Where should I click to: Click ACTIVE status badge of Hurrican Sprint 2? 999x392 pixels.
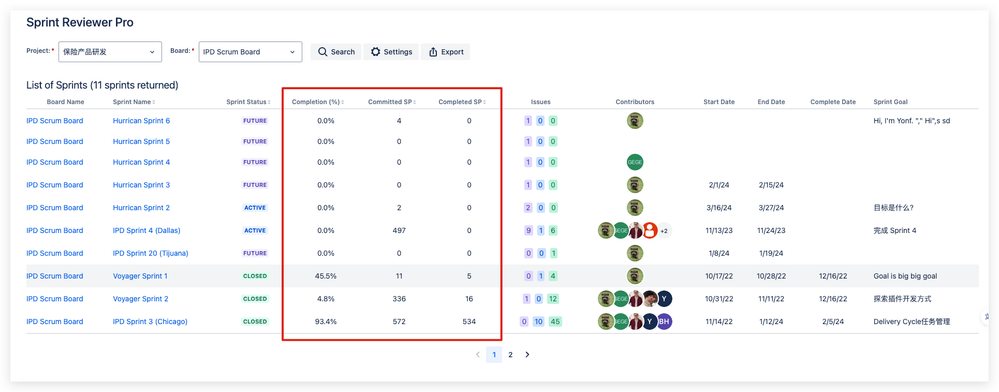tap(255, 208)
